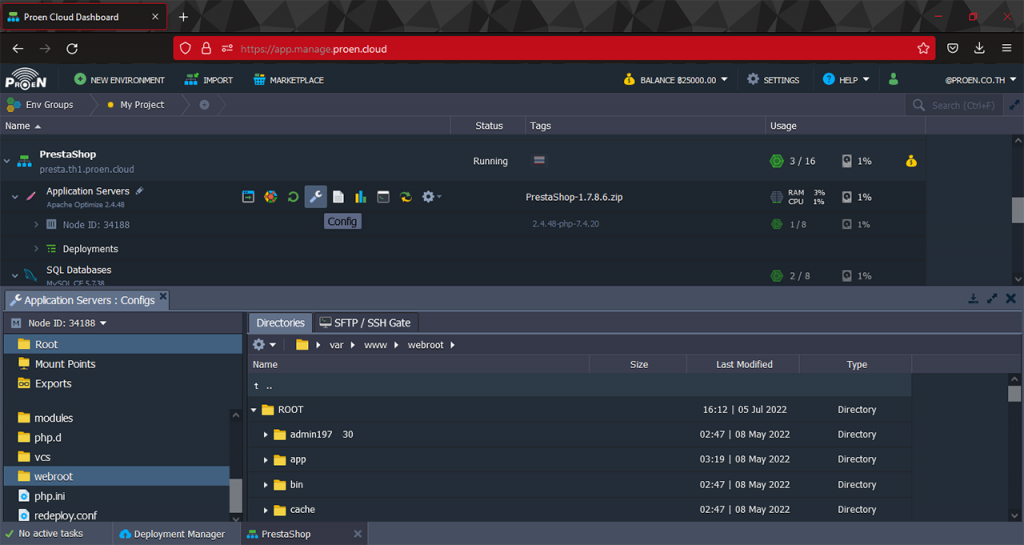The height and width of the screenshot is (545, 1024).
Task: Click the pencil icon next to Application Servers
Action: 139,191
